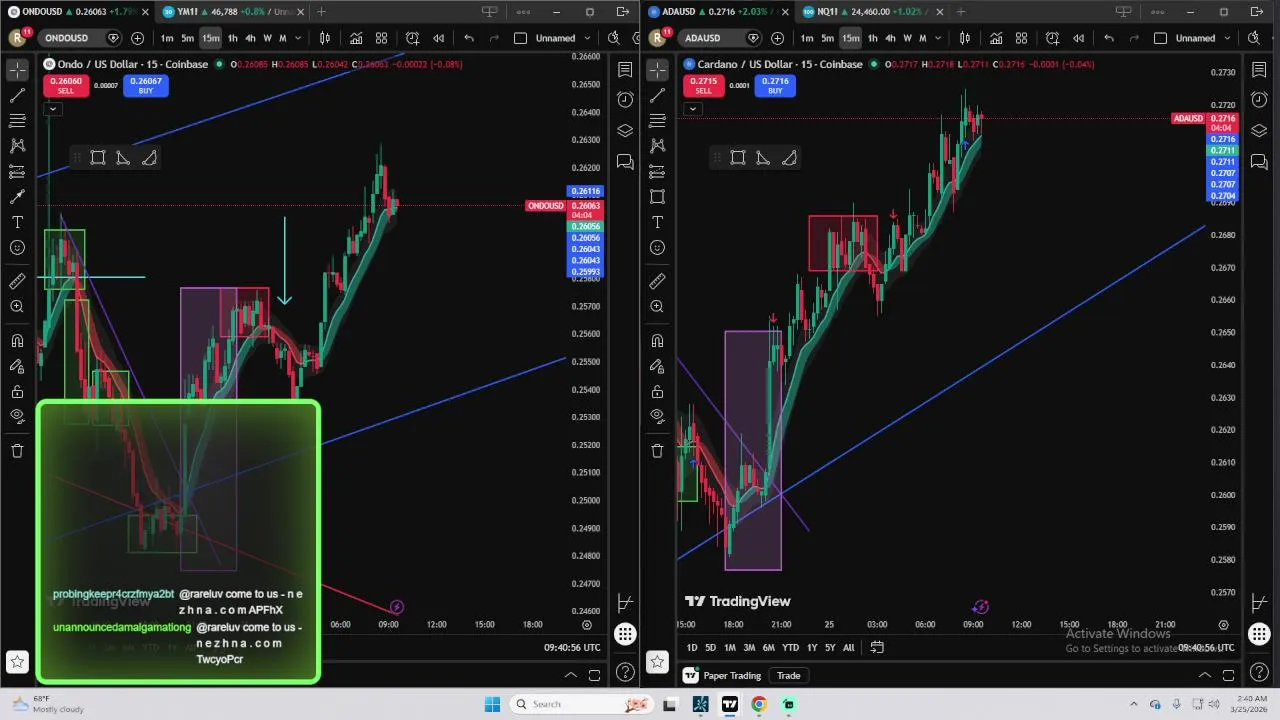Screen dimensions: 1280x720
Task: Open Chrome from the taskbar
Action: [759, 704]
